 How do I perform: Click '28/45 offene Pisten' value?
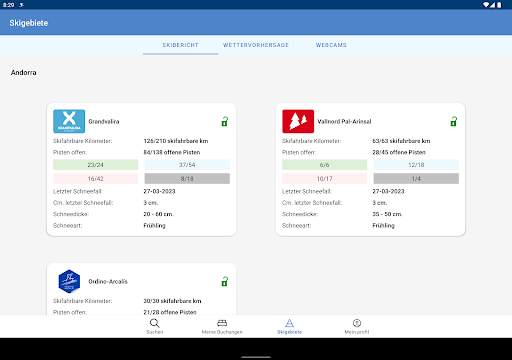point(399,152)
